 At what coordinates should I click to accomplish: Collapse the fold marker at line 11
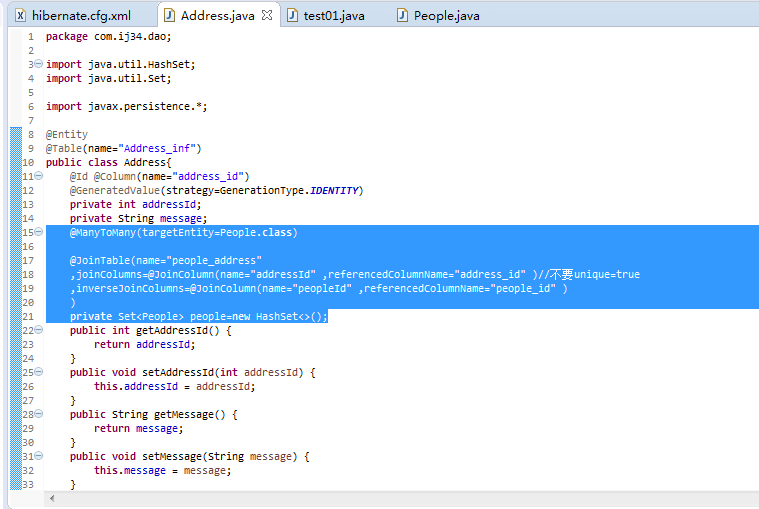pos(39,176)
